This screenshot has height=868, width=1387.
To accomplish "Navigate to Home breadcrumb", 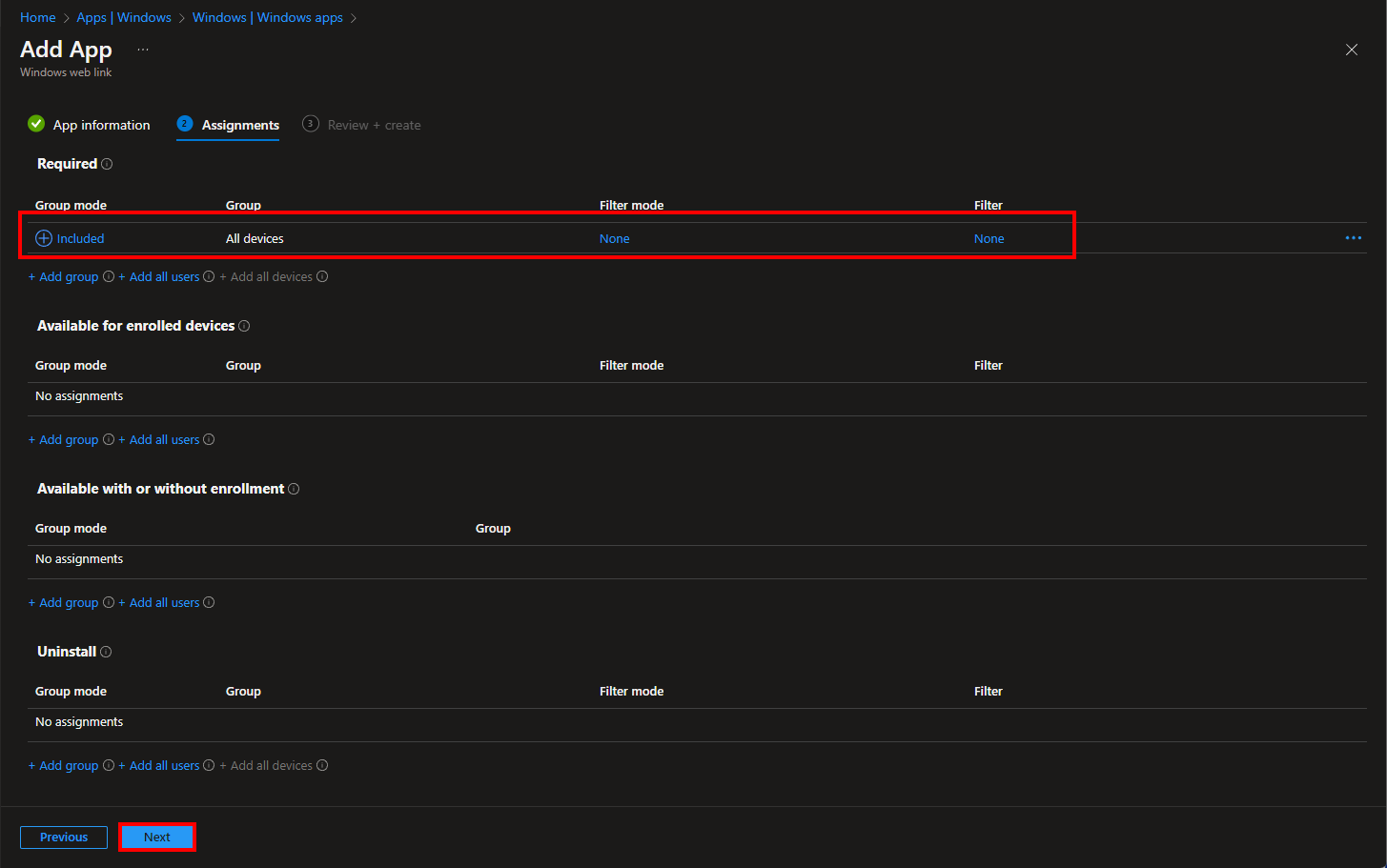I will (x=38, y=17).
